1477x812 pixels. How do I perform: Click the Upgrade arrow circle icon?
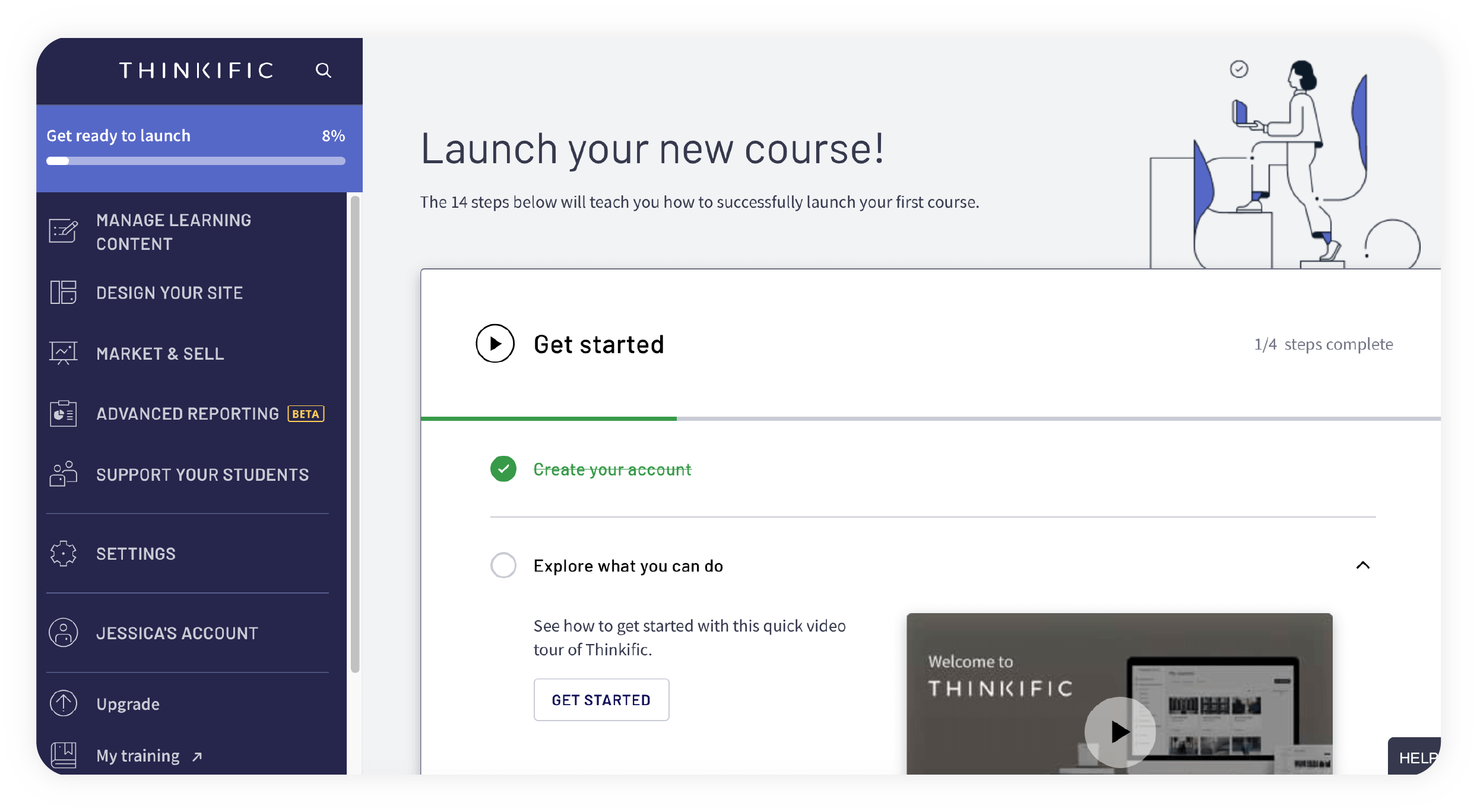64,703
